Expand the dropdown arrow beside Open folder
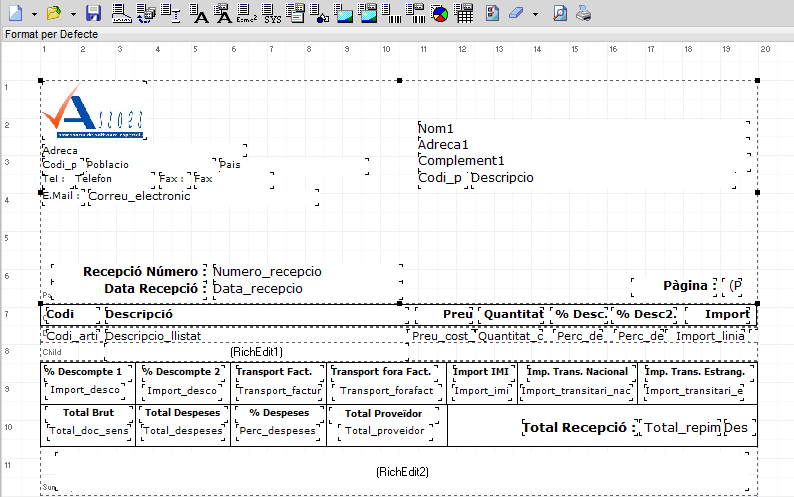Viewport: 794px width, 497px height. (73, 14)
